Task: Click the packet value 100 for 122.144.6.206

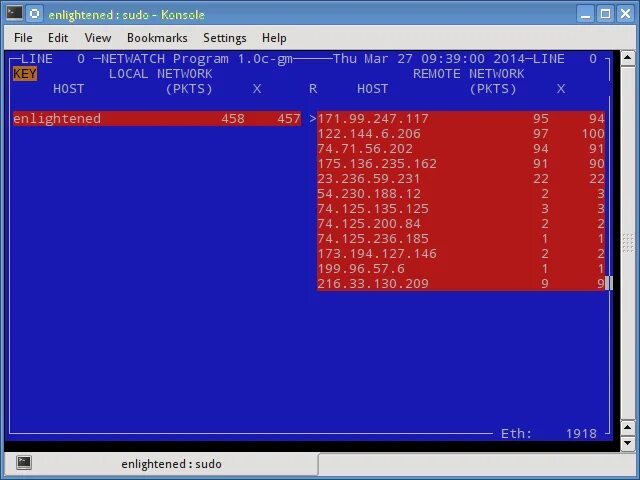Action: 593,134
